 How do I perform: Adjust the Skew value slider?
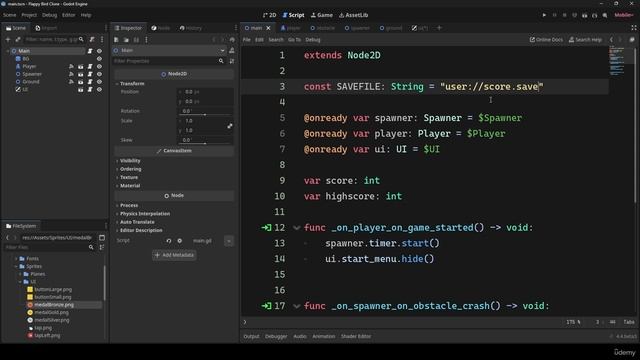point(205,144)
